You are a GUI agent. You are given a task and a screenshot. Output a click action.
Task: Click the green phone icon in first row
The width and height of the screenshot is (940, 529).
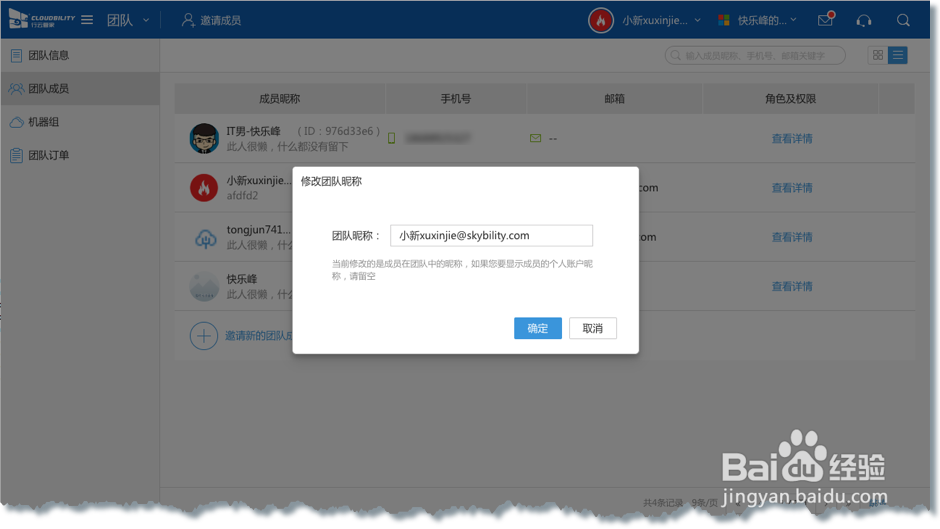tap(391, 139)
